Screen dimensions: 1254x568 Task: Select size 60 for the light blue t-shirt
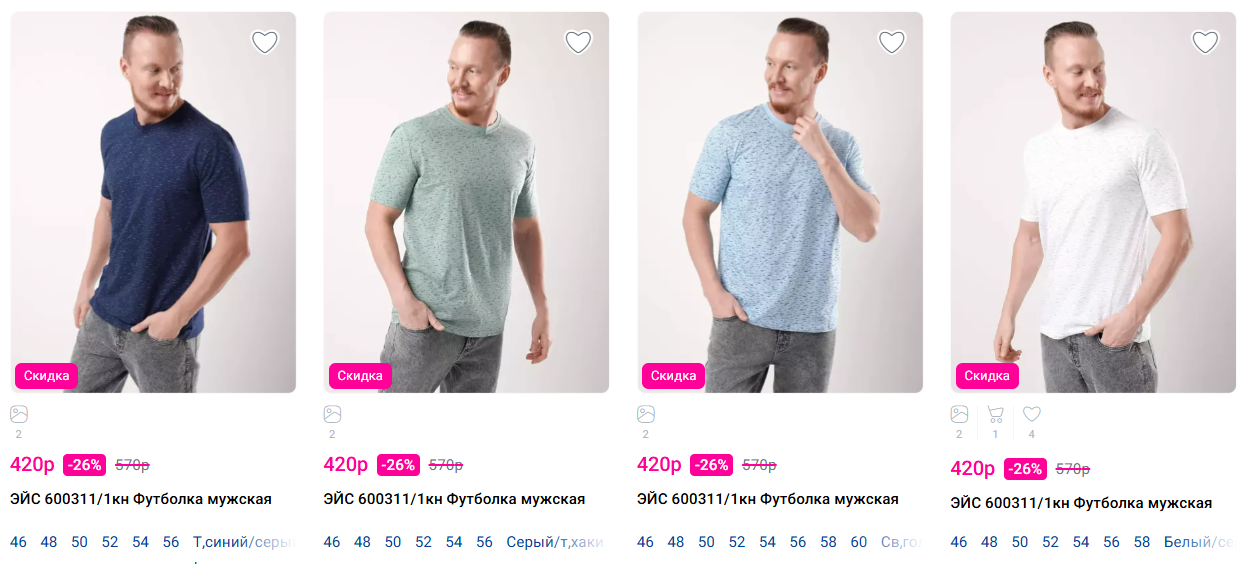859,542
